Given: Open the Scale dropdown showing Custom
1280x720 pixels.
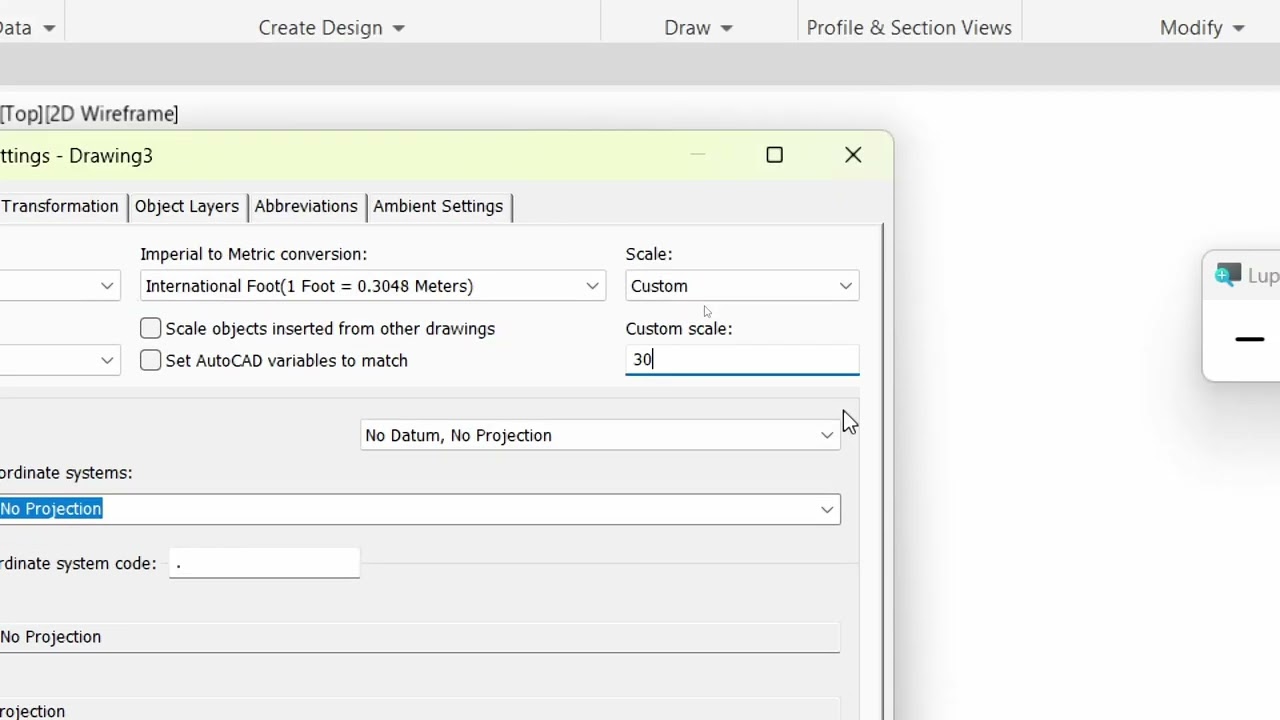Looking at the screenshot, I should click(742, 286).
